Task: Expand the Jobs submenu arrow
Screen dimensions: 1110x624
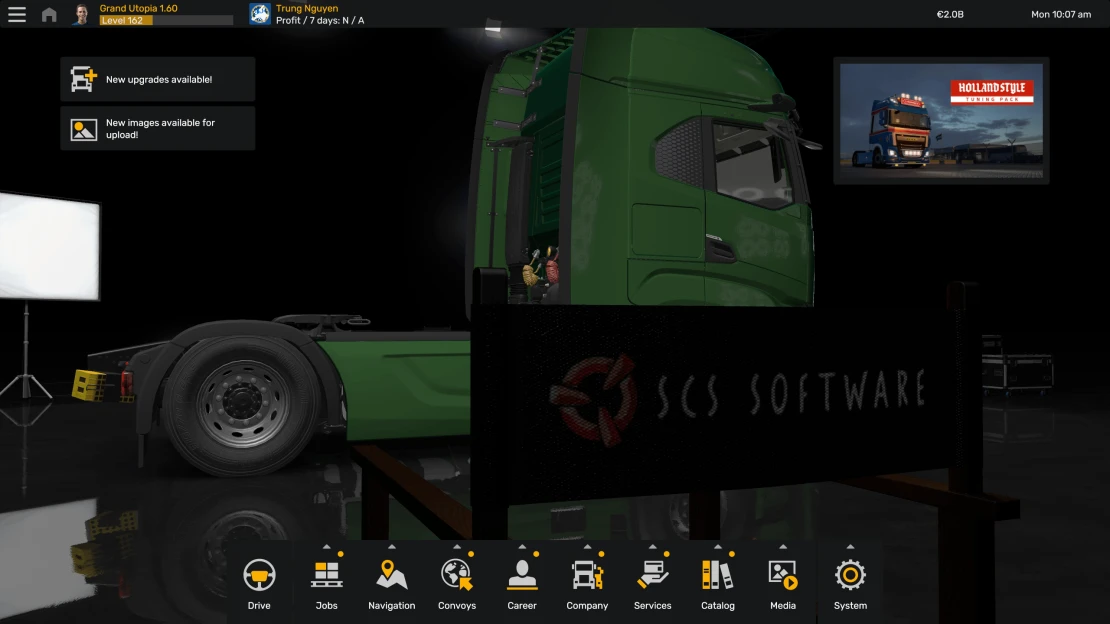Action: click(x=326, y=547)
